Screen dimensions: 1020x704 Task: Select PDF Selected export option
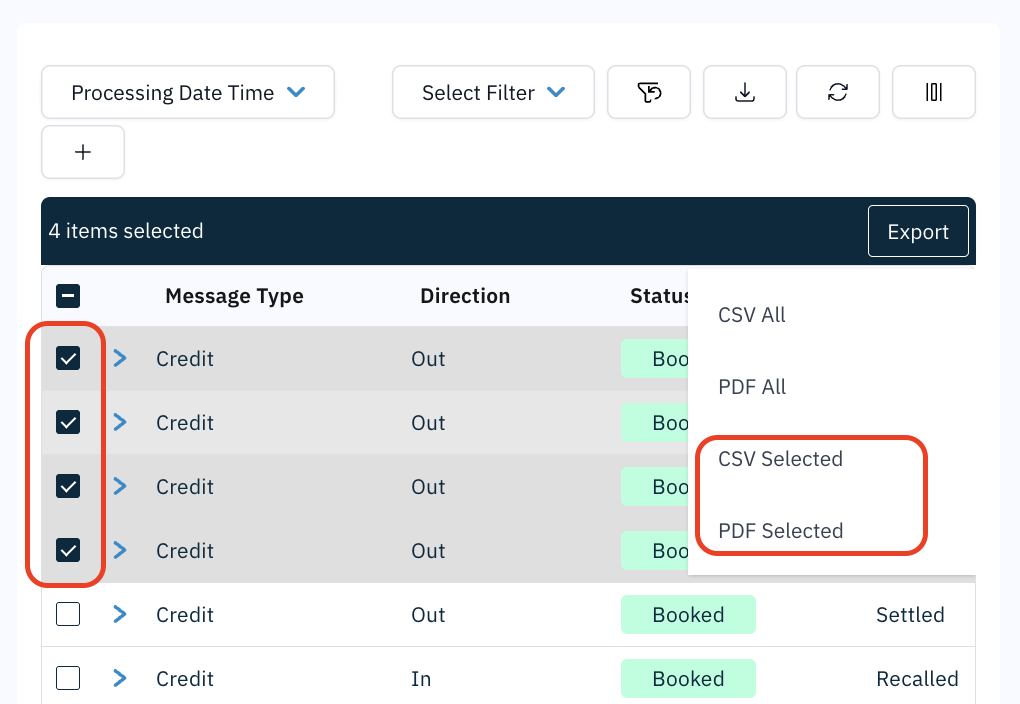[780, 531]
